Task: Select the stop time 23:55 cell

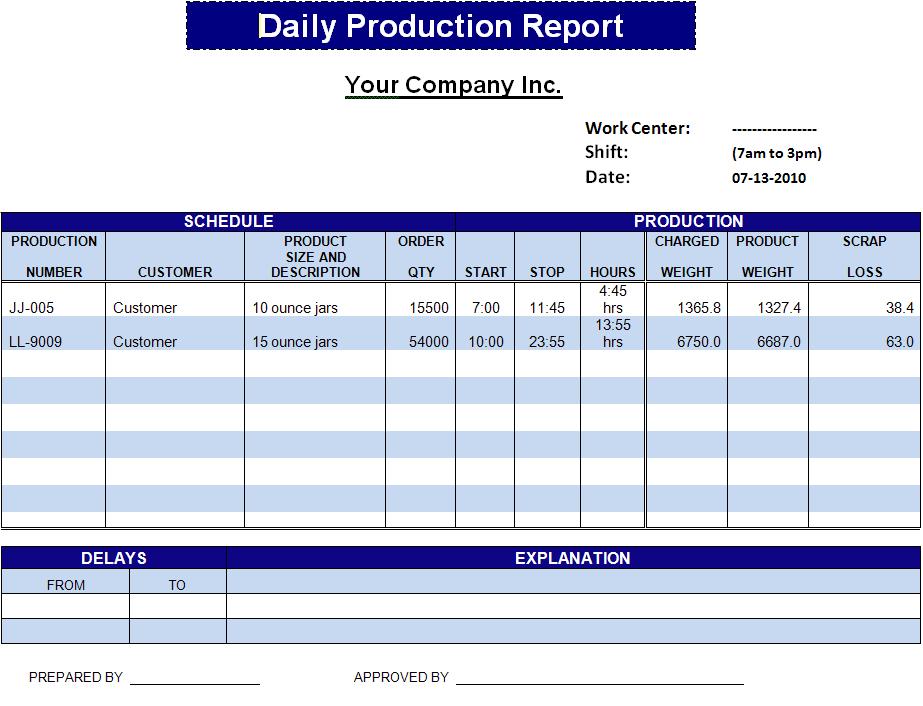Action: 547,342
